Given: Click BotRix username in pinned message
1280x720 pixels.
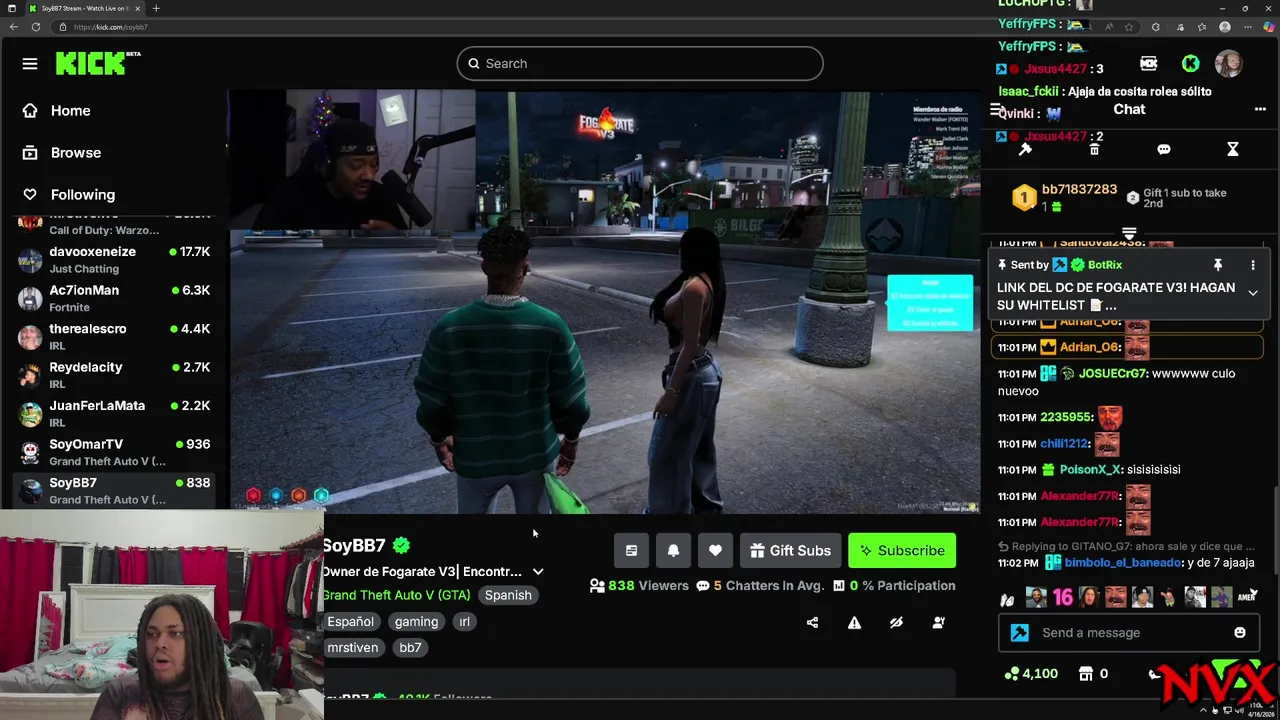Looking at the screenshot, I should pyautogui.click(x=1105, y=265).
